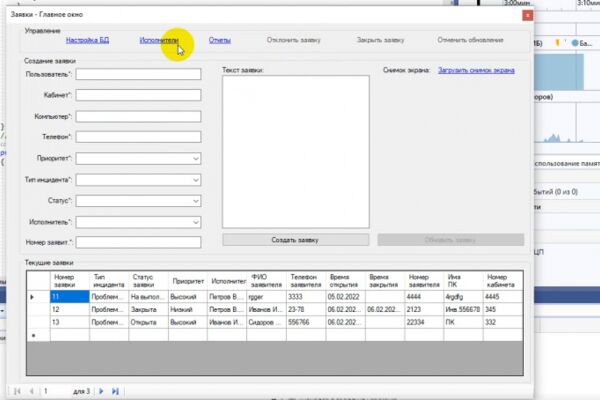Screen dimensions: 600x400
Task: Click the phone cell '23-78'
Action: point(306,309)
